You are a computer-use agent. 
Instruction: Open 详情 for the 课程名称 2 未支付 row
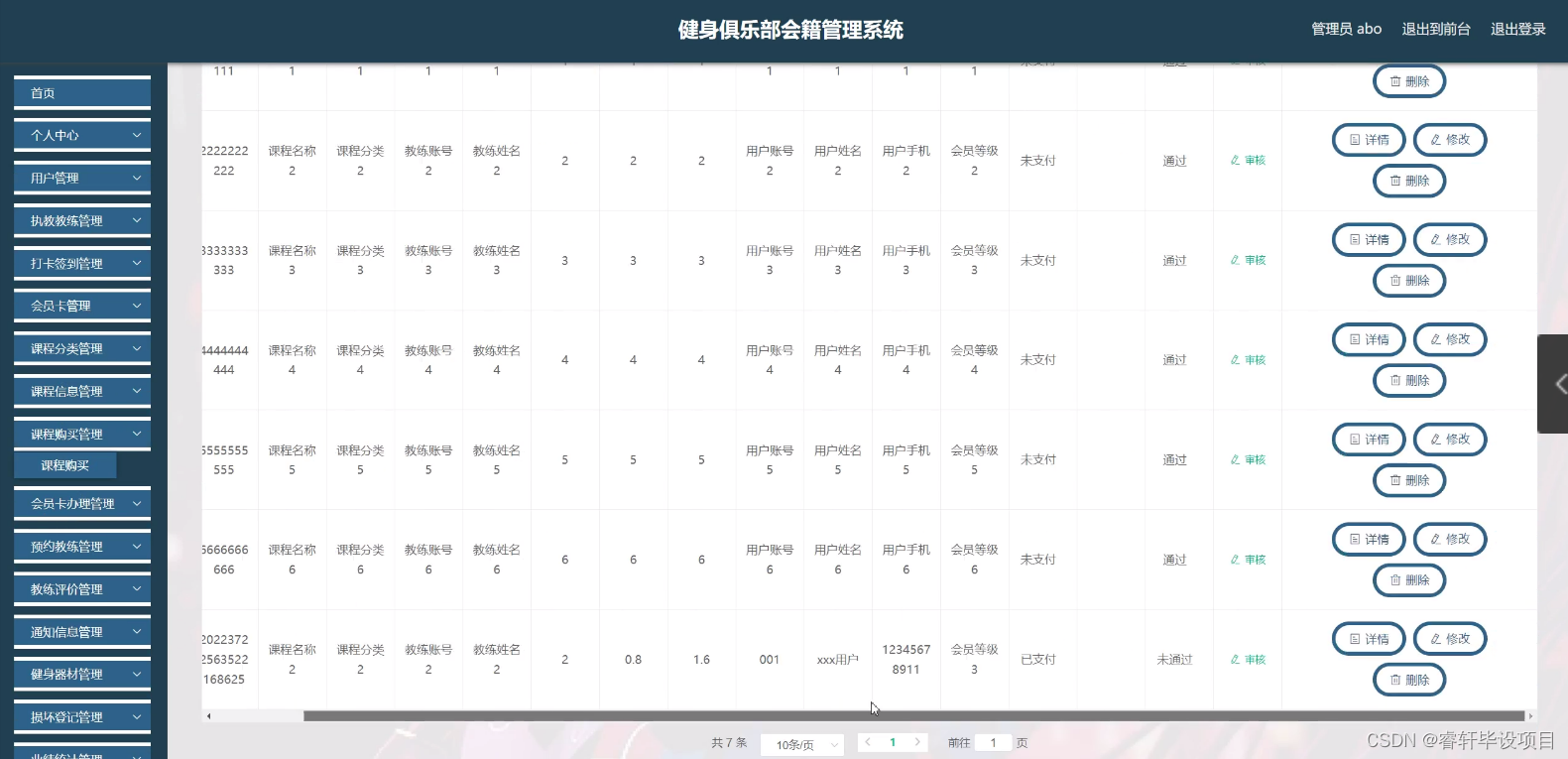1369,140
